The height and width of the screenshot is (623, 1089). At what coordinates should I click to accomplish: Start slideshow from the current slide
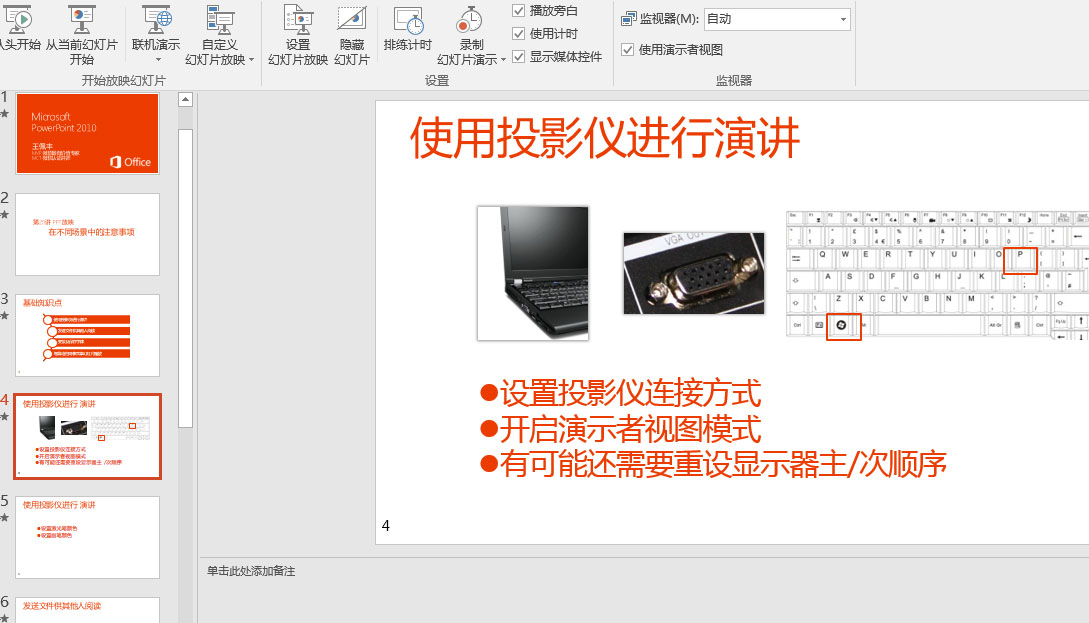pos(81,35)
